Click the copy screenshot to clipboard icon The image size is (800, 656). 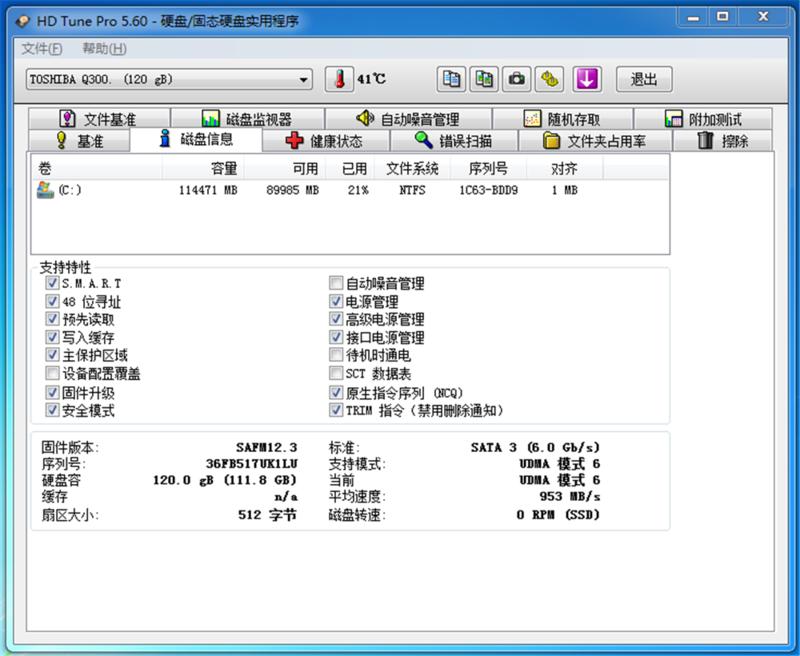pyautogui.click(x=484, y=79)
